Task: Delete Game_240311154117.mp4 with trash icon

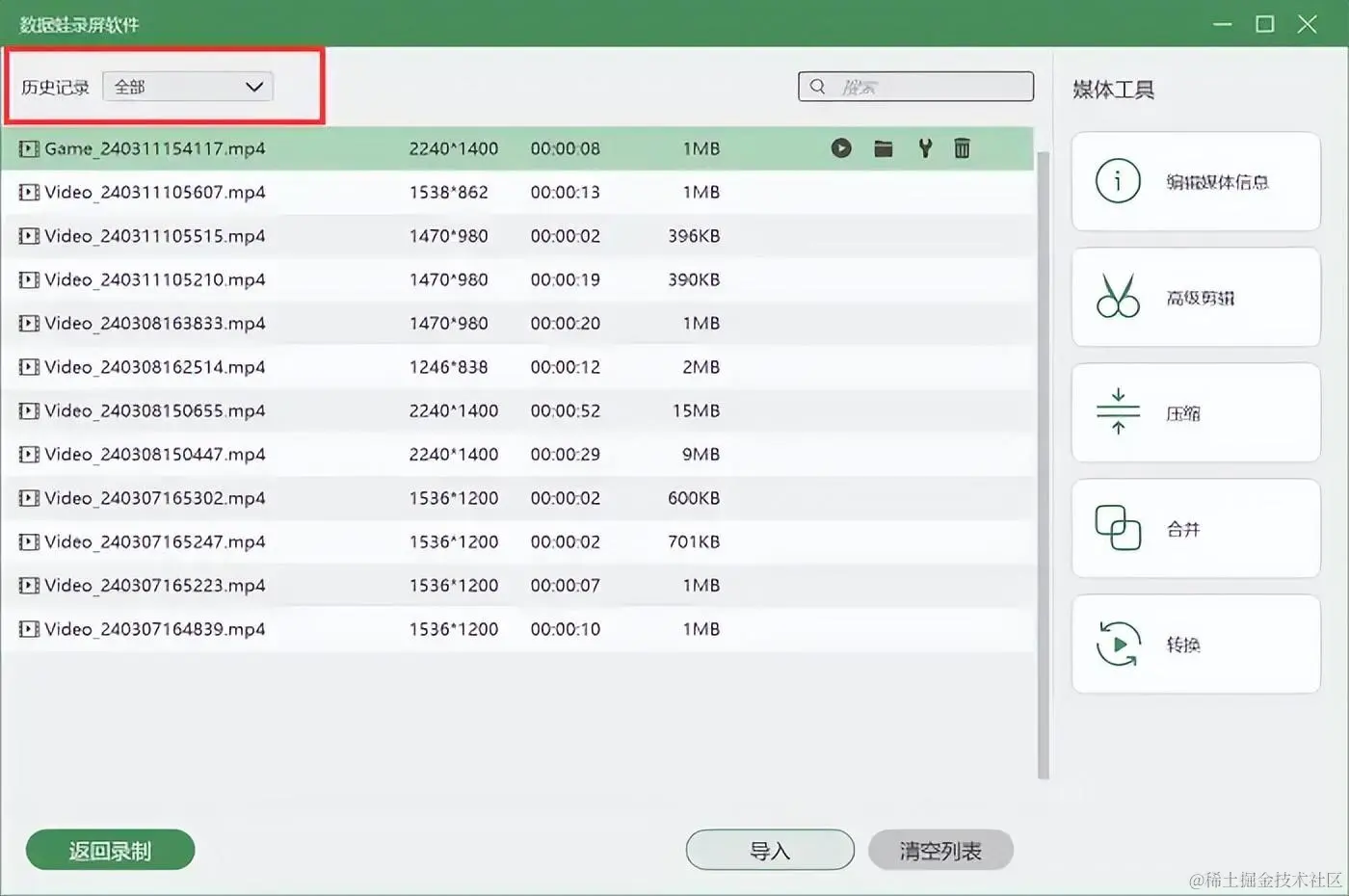Action: tap(962, 148)
